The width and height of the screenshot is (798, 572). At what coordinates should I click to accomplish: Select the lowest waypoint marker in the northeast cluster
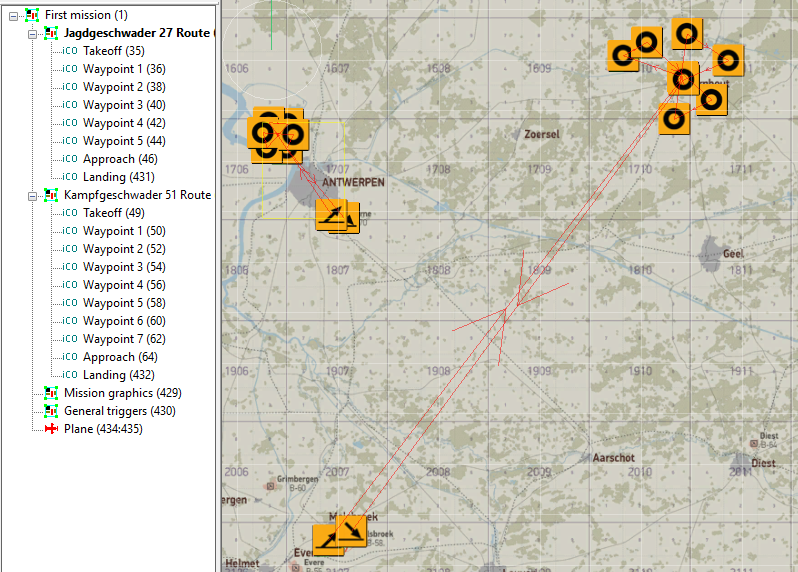click(x=674, y=119)
